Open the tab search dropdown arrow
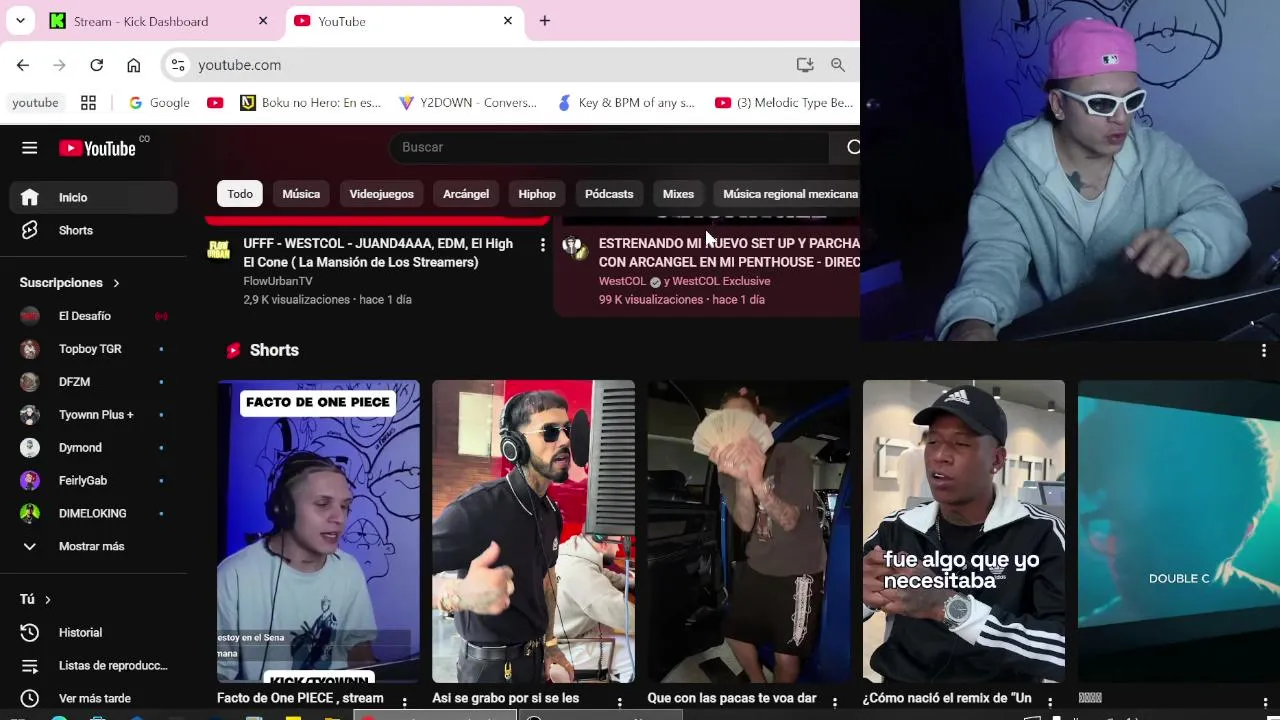This screenshot has width=1280, height=720. tap(20, 21)
